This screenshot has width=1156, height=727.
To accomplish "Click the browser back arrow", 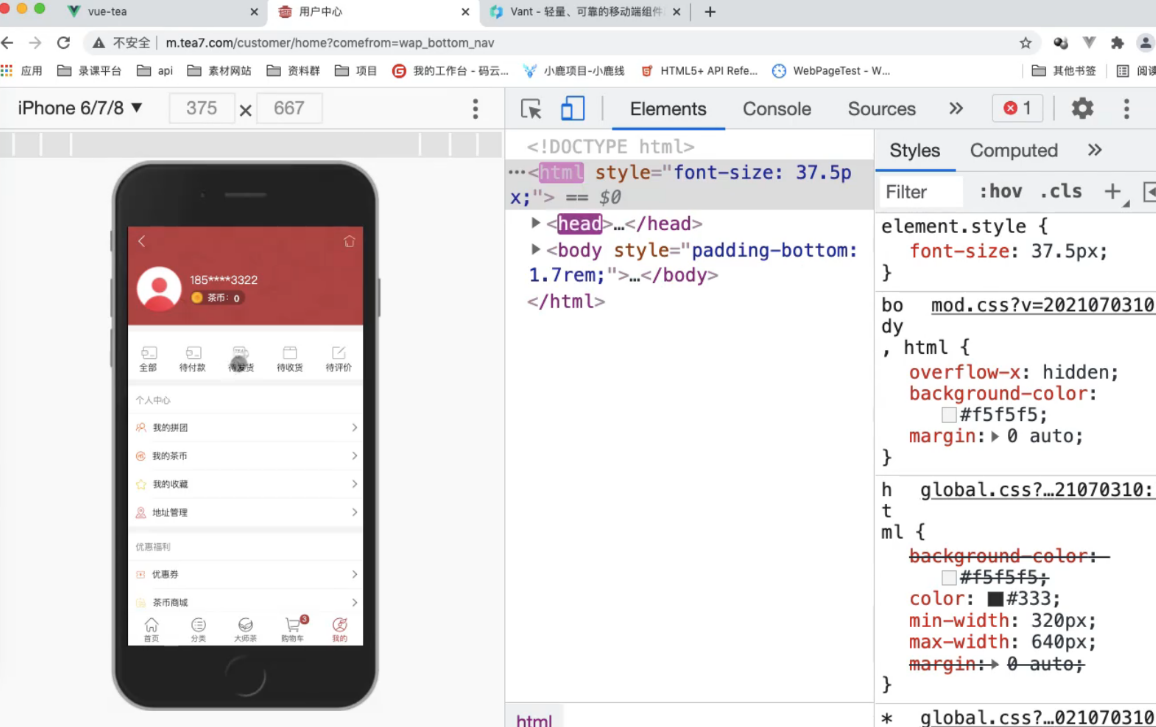I will point(7,43).
